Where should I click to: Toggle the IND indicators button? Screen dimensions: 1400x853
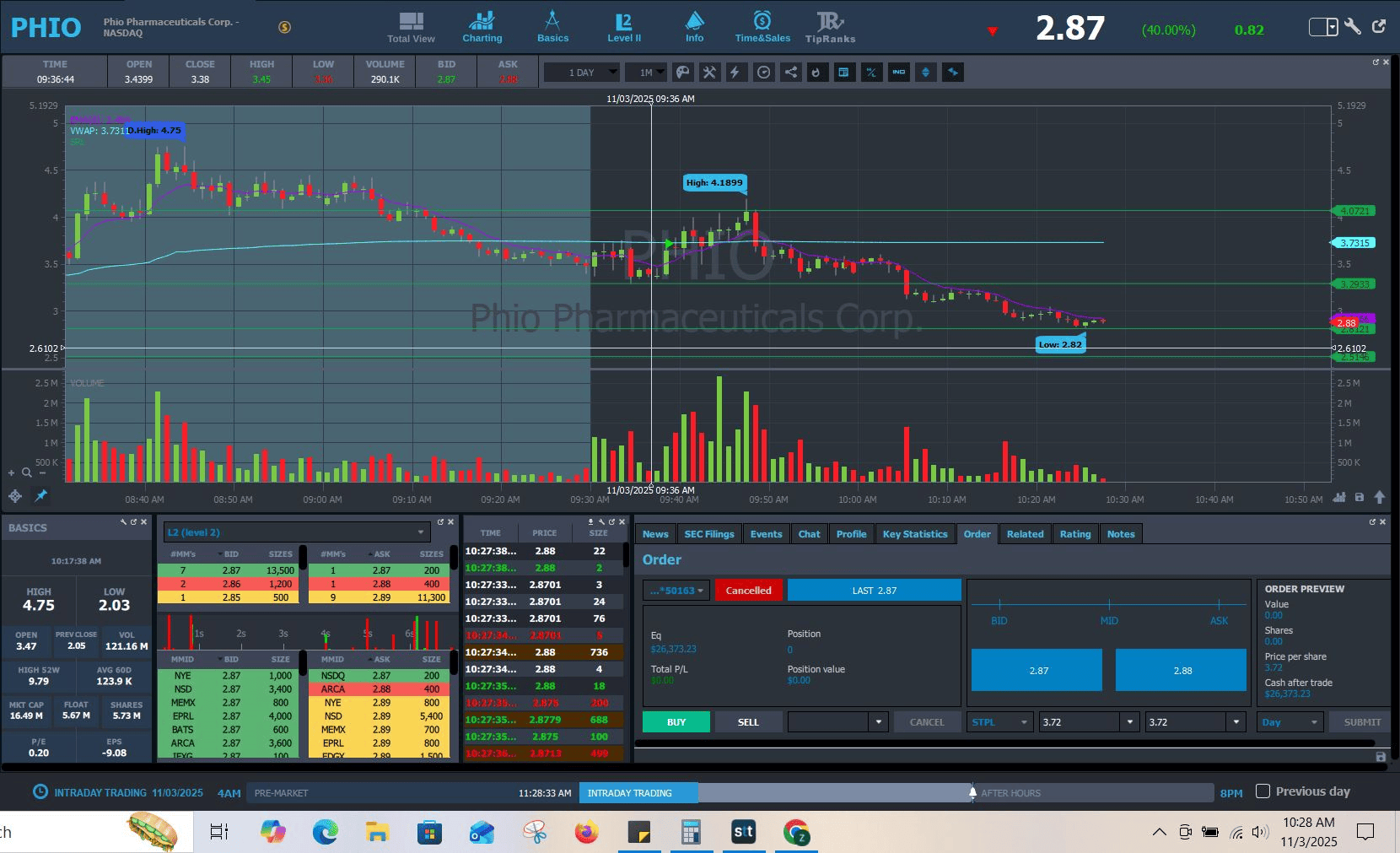tap(898, 73)
